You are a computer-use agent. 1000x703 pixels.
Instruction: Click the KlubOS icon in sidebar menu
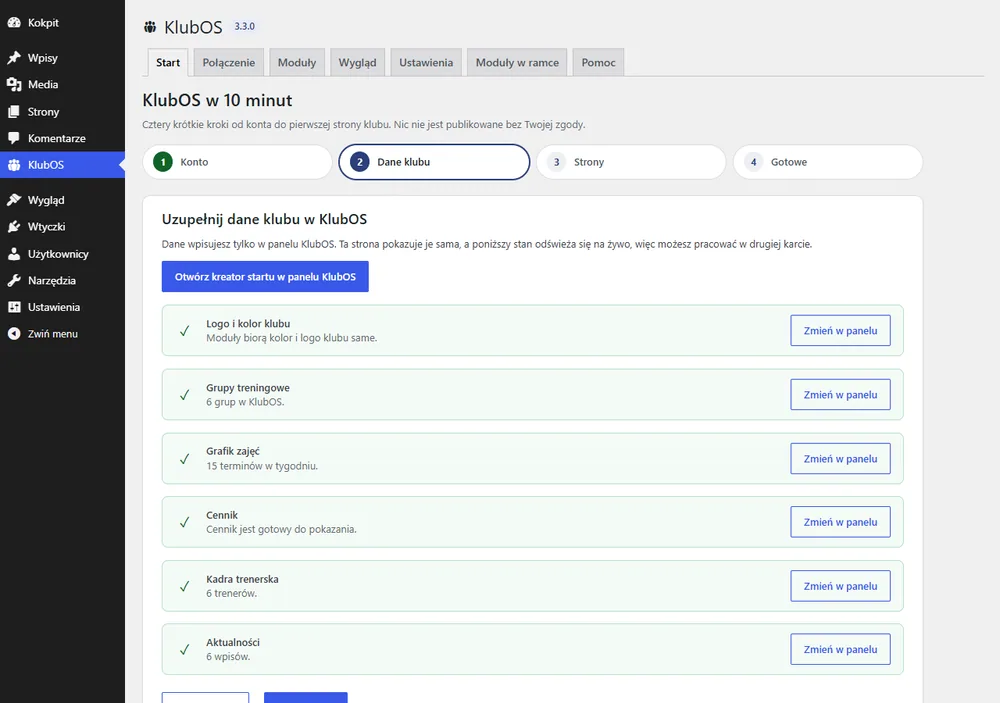14,165
